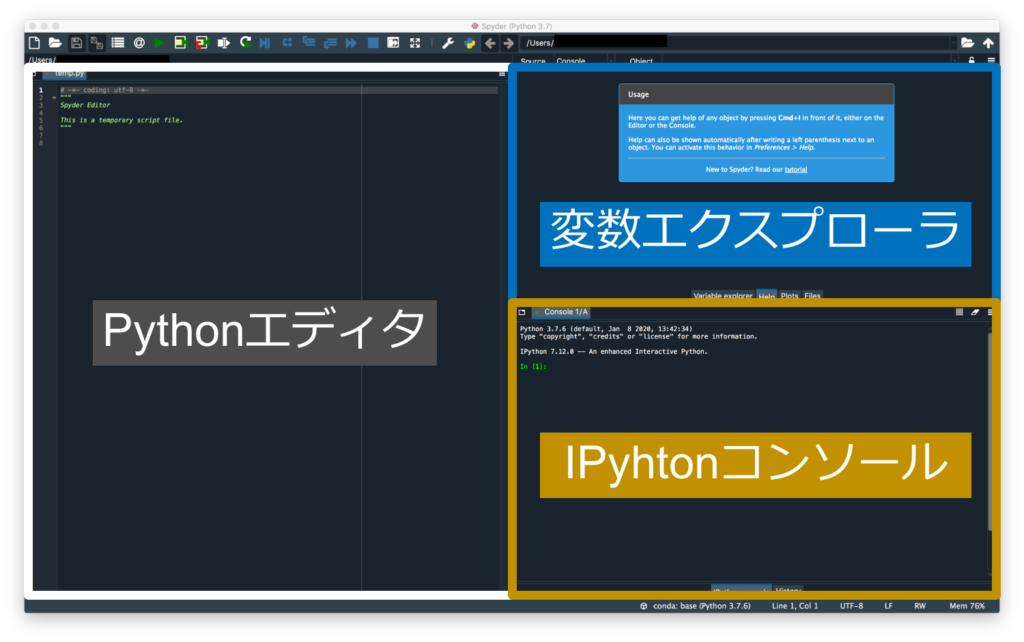The width and height of the screenshot is (1024, 642).
Task: Click the RW permissions status
Action: [x=920, y=606]
